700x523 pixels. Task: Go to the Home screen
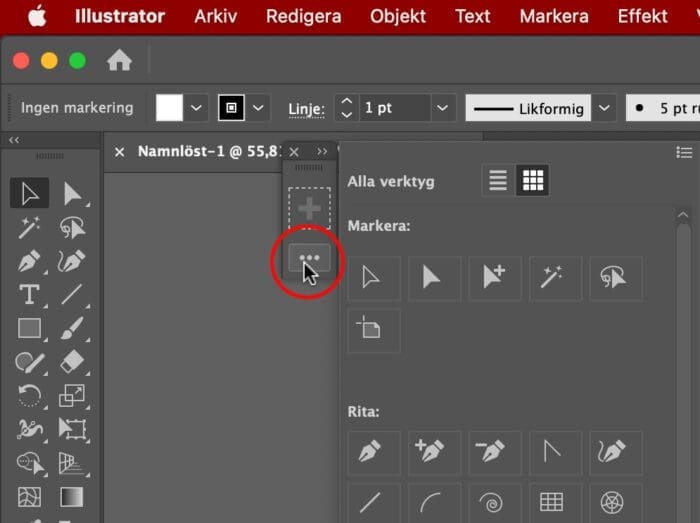[x=119, y=60]
